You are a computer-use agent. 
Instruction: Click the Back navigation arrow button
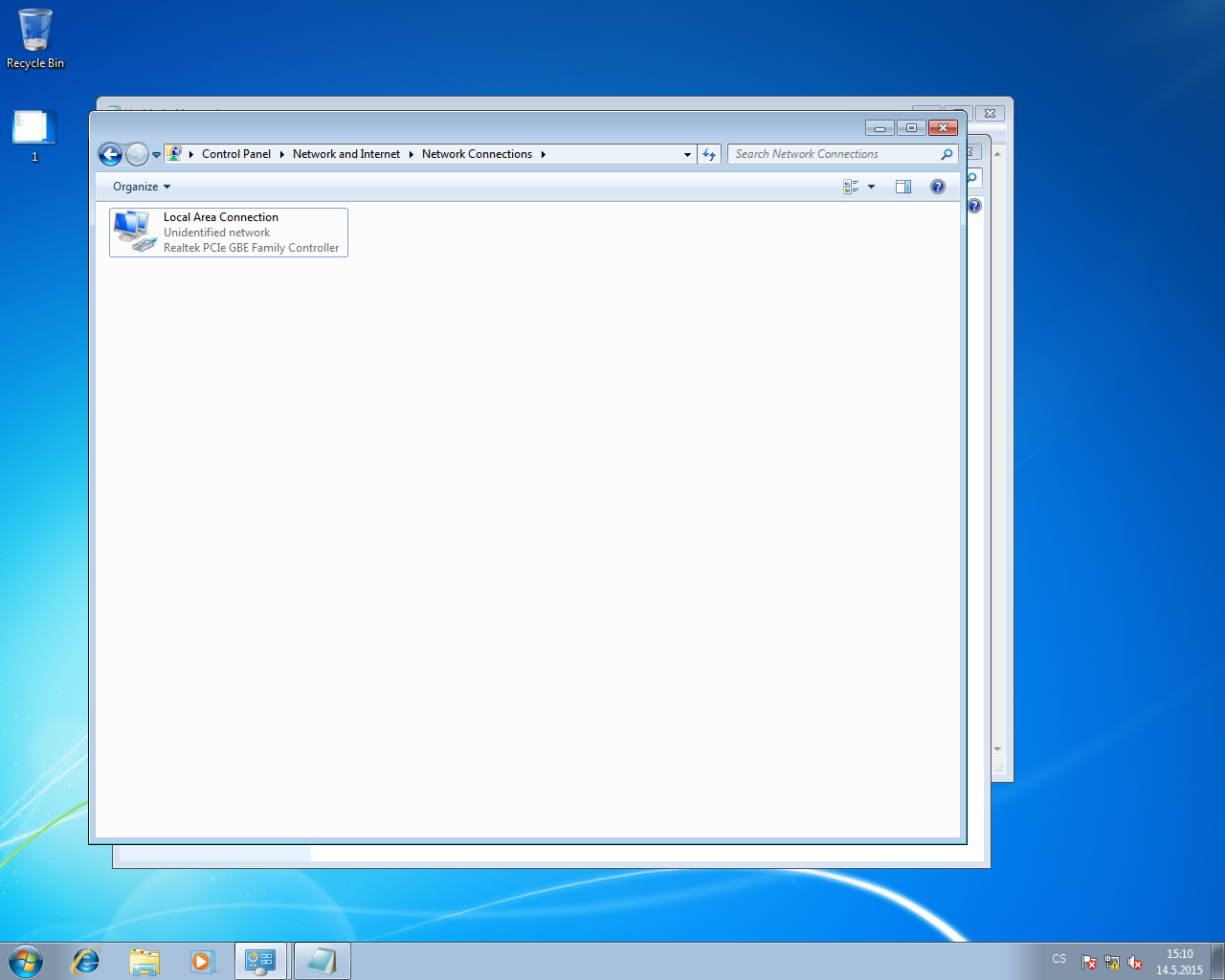110,154
